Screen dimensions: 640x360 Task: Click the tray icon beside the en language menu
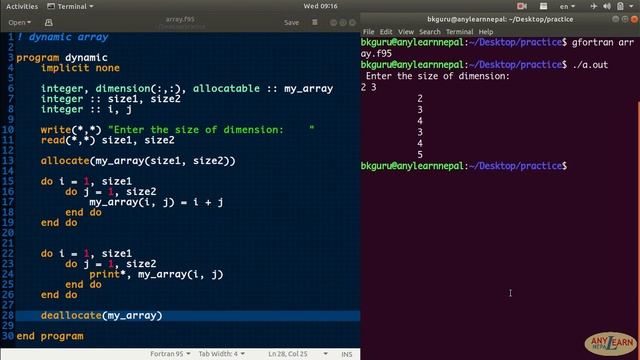point(543,6)
